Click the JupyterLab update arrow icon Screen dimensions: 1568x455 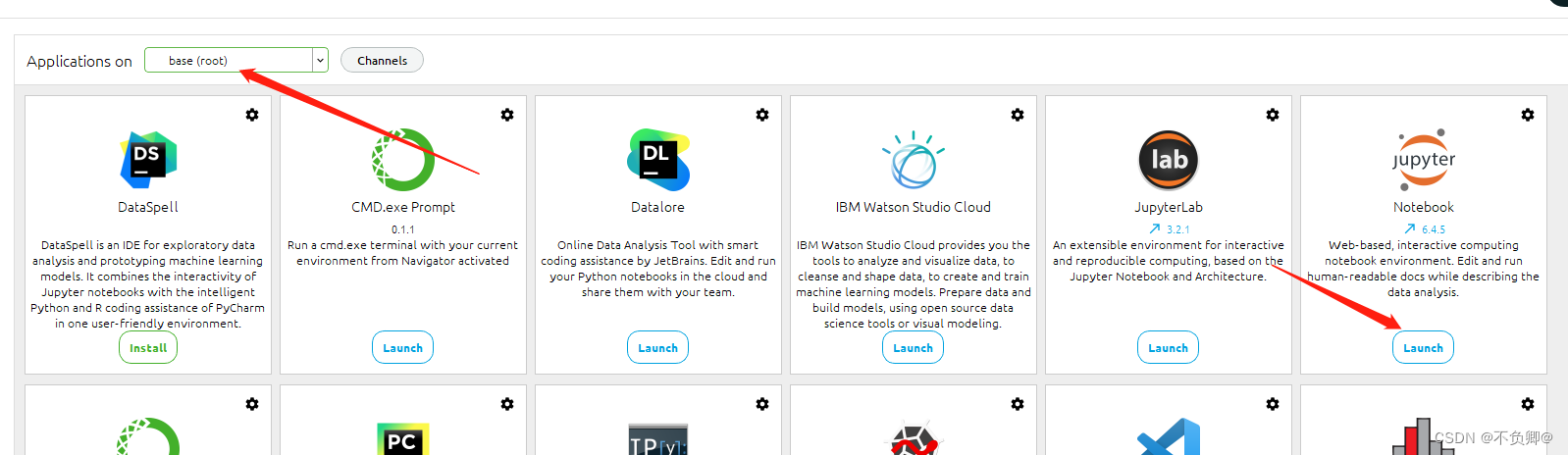tap(1155, 228)
